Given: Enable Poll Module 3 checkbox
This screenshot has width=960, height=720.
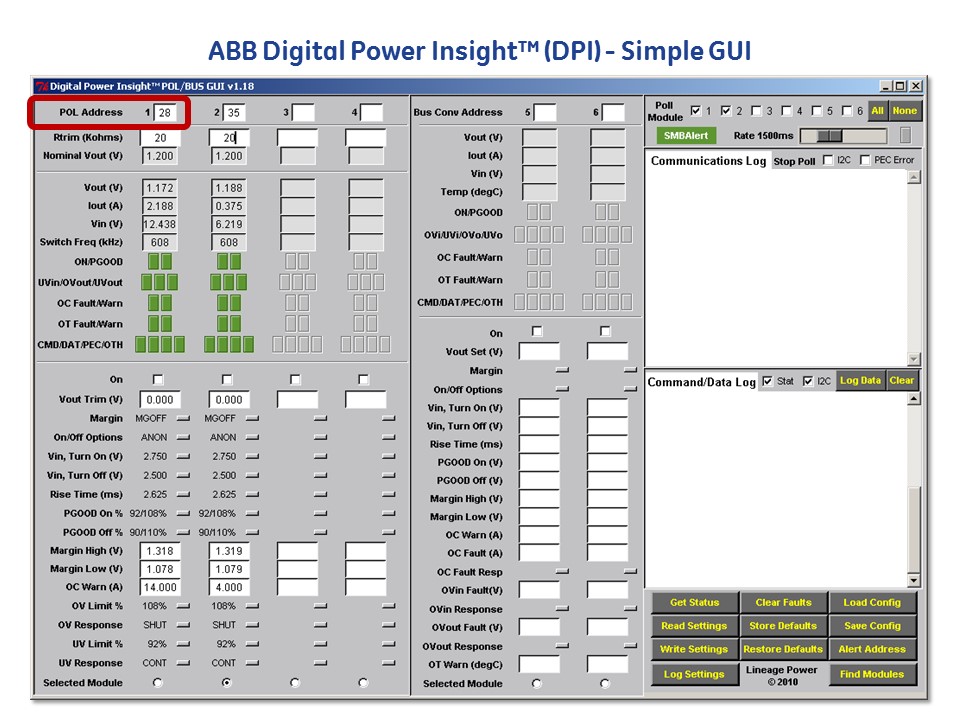Looking at the screenshot, I should pos(757,111).
